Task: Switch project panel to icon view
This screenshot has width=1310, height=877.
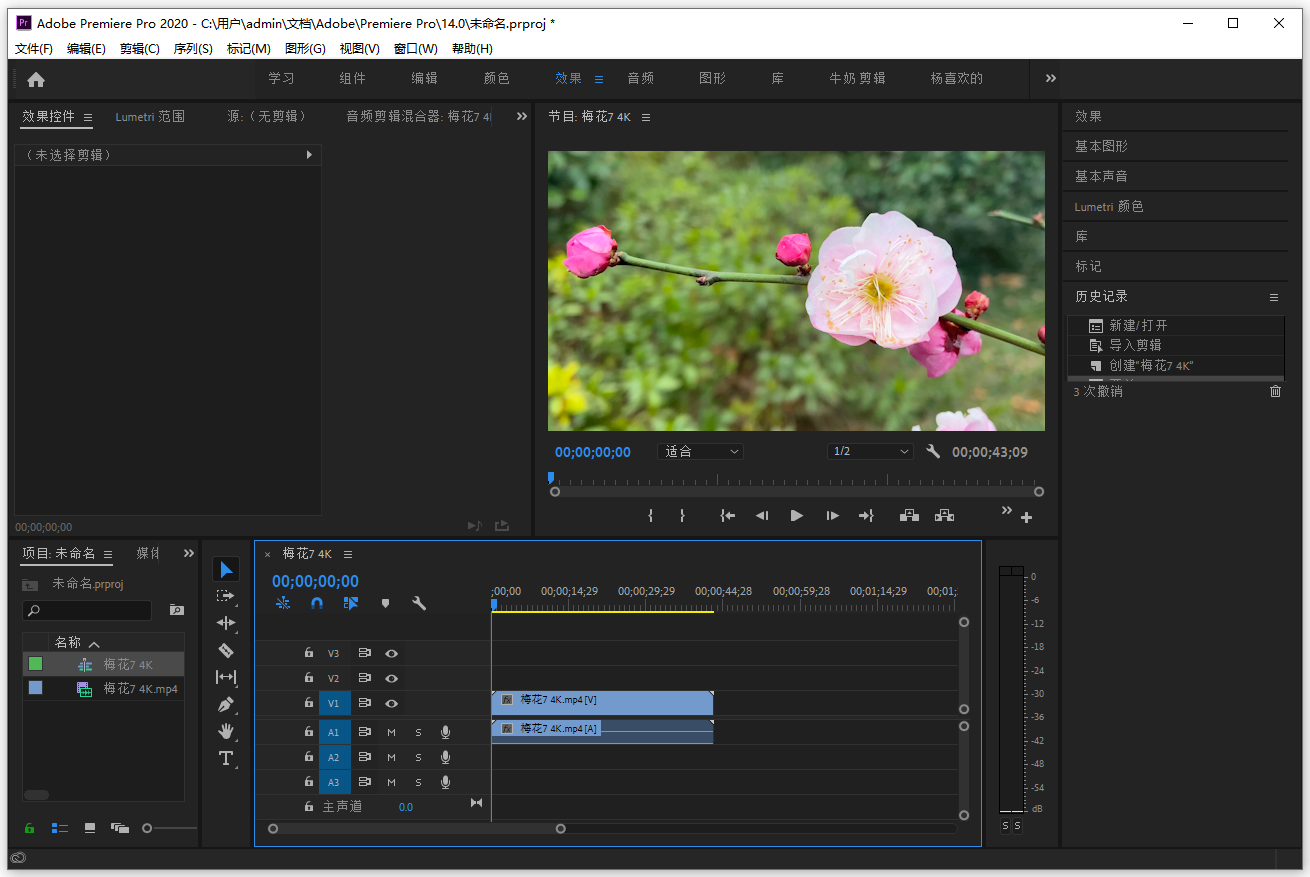Action: (x=90, y=828)
